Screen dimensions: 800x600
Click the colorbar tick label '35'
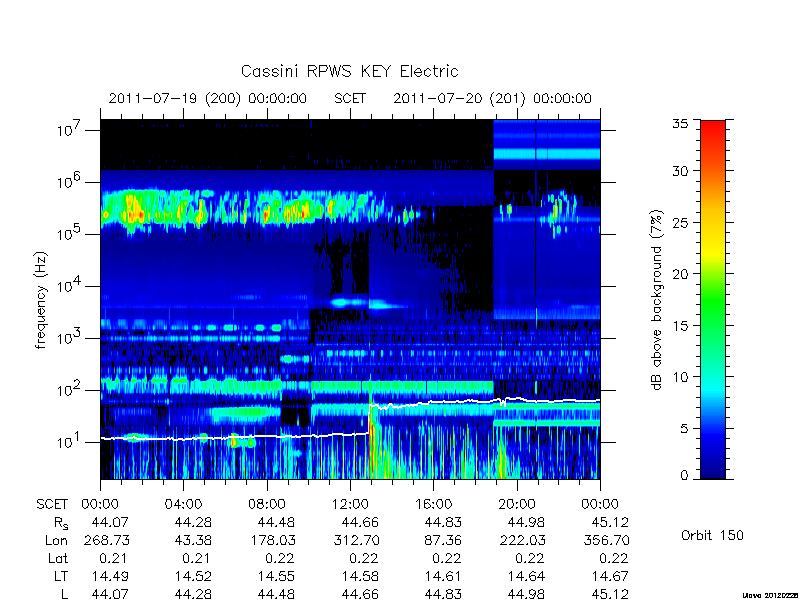(680, 124)
